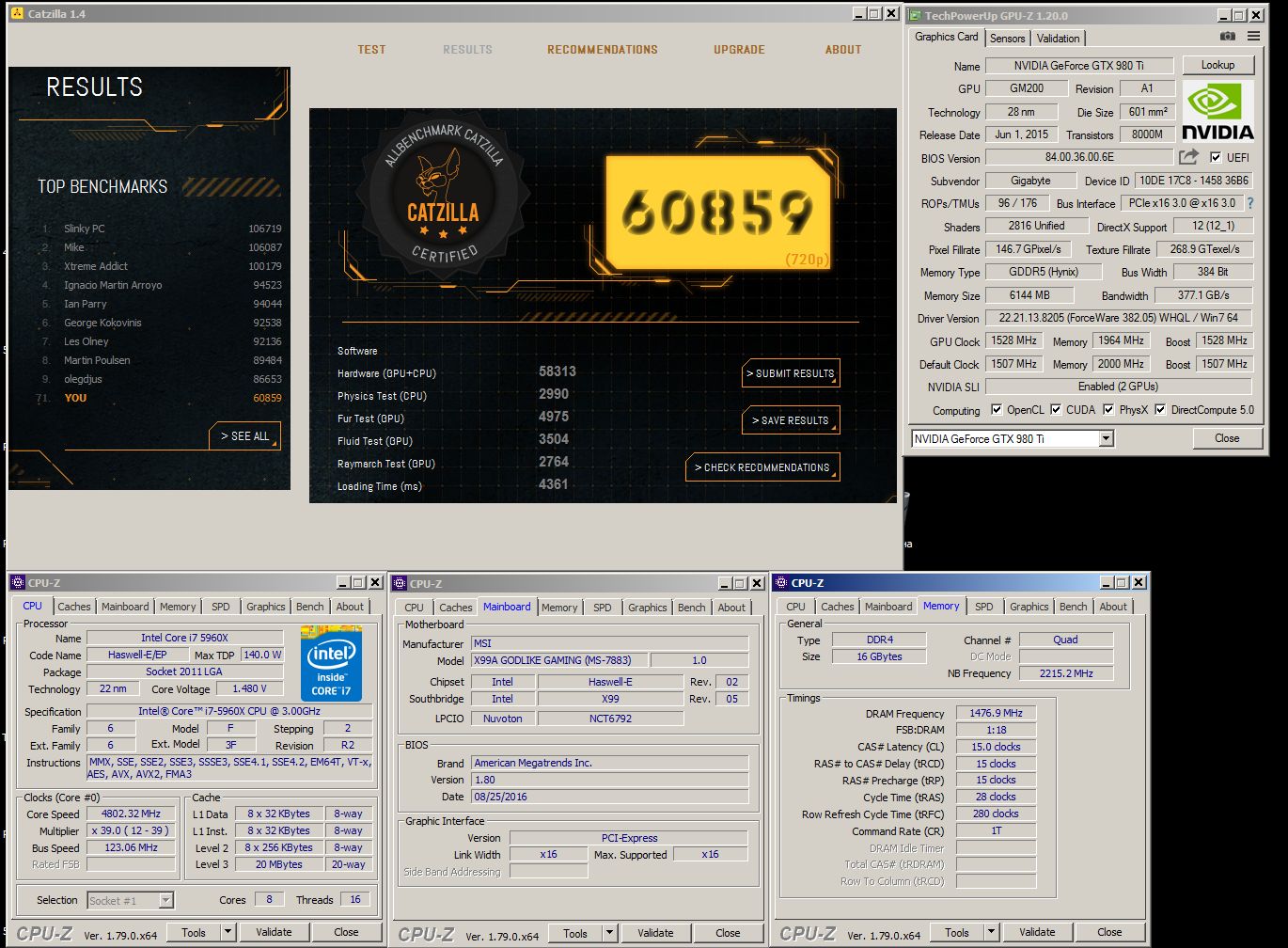Open the ABOUT menu in Catzilla
1288x948 pixels.
pyautogui.click(x=843, y=50)
